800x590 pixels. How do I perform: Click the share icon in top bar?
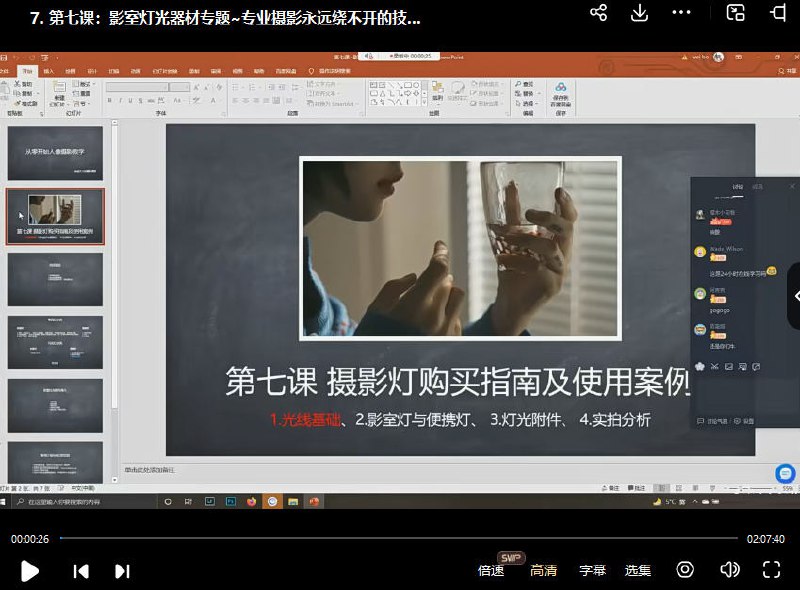[598, 13]
